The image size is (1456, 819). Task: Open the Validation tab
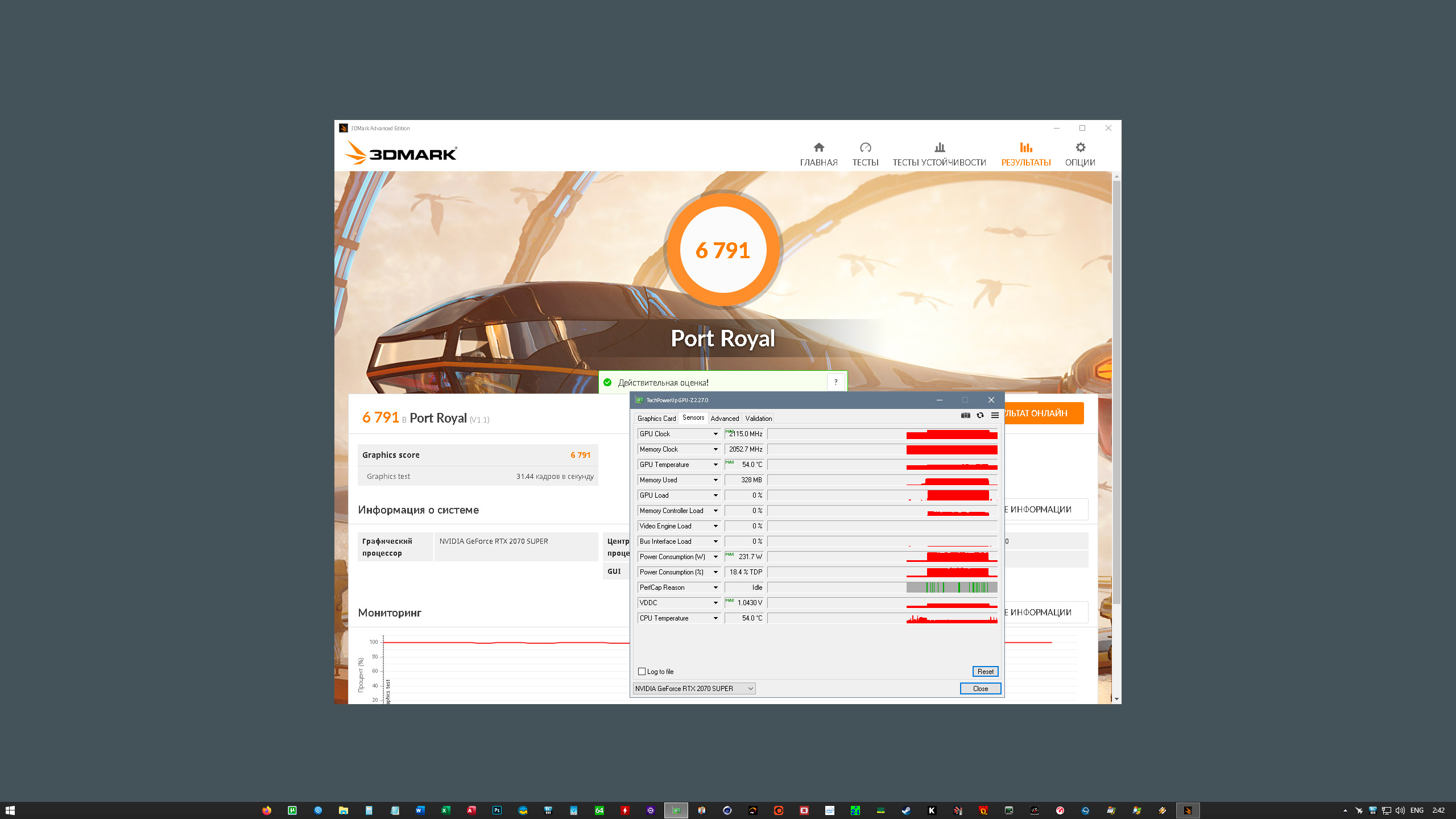pyautogui.click(x=758, y=419)
